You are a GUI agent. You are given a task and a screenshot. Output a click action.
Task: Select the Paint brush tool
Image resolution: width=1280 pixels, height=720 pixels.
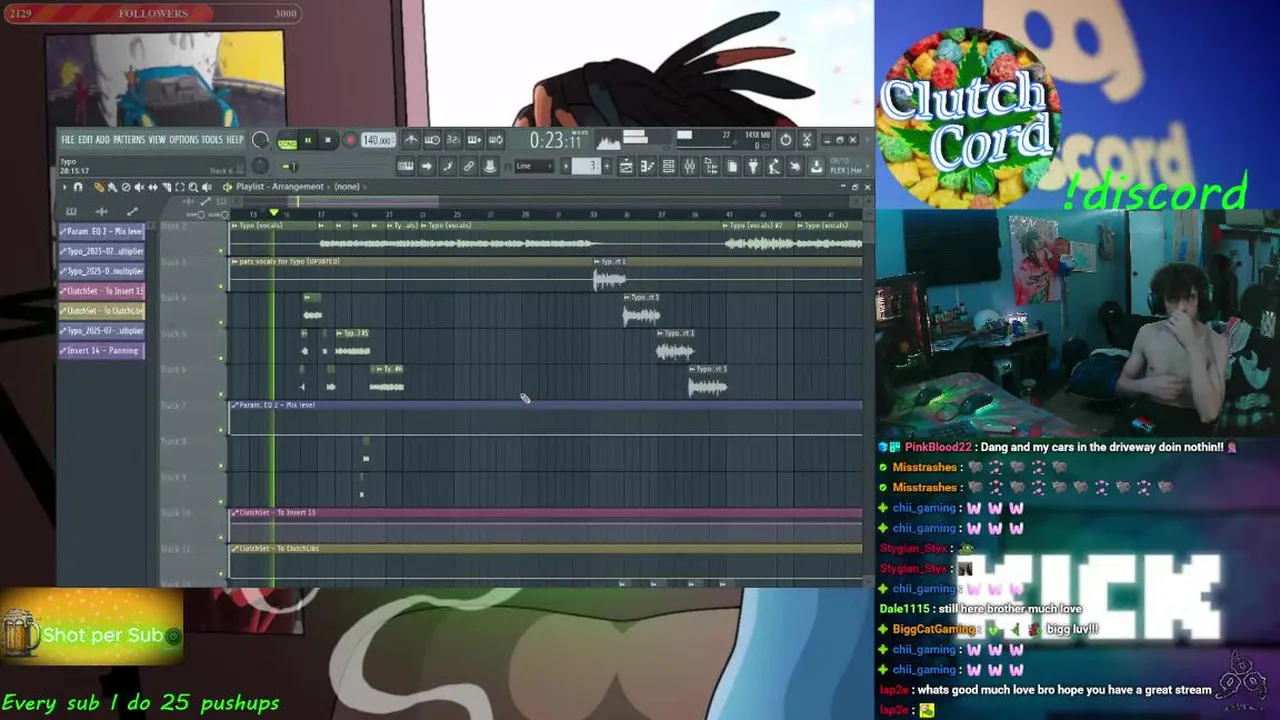[113, 187]
